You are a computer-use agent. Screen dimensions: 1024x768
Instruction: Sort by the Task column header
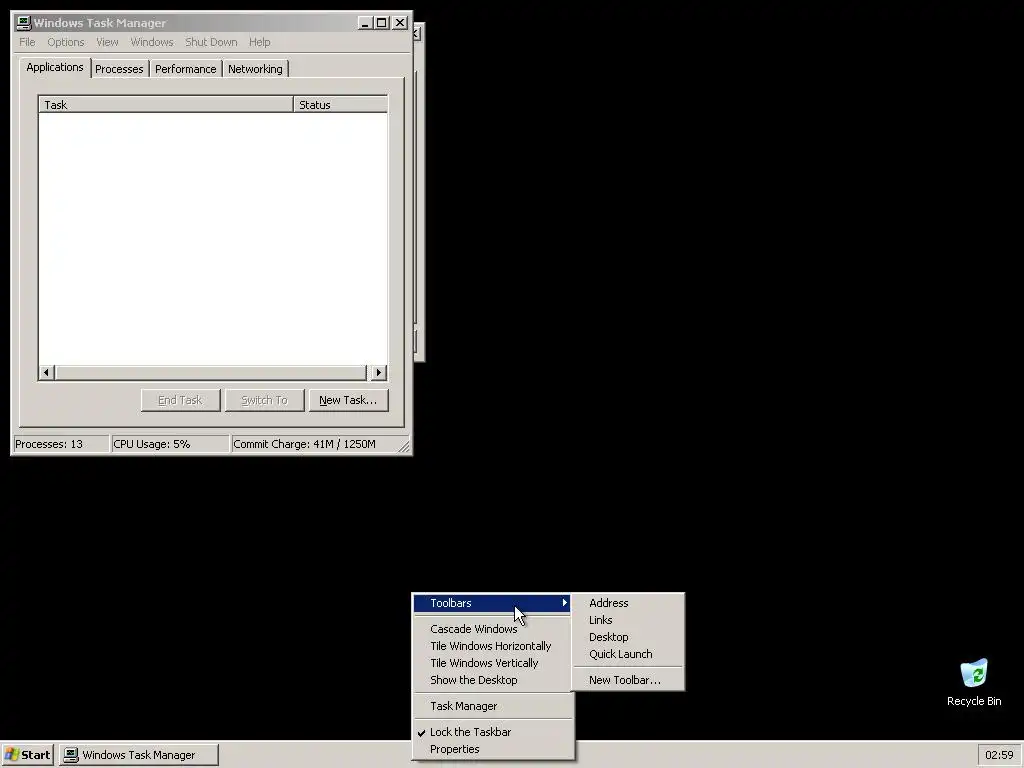click(166, 104)
